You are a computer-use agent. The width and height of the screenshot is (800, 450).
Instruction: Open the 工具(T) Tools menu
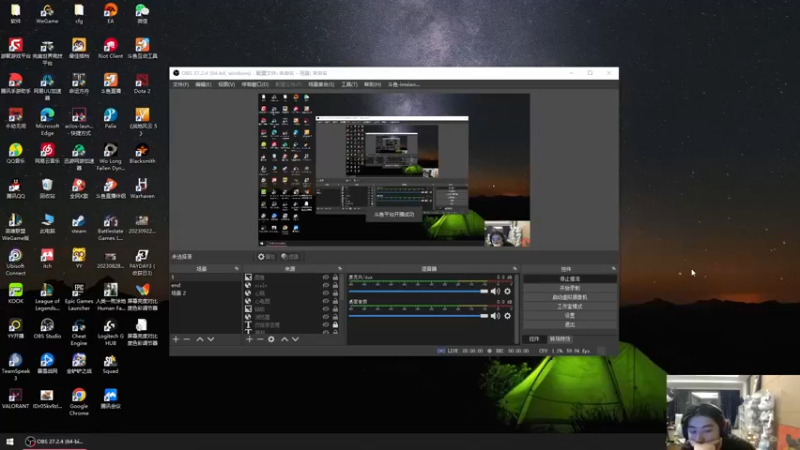[349, 84]
